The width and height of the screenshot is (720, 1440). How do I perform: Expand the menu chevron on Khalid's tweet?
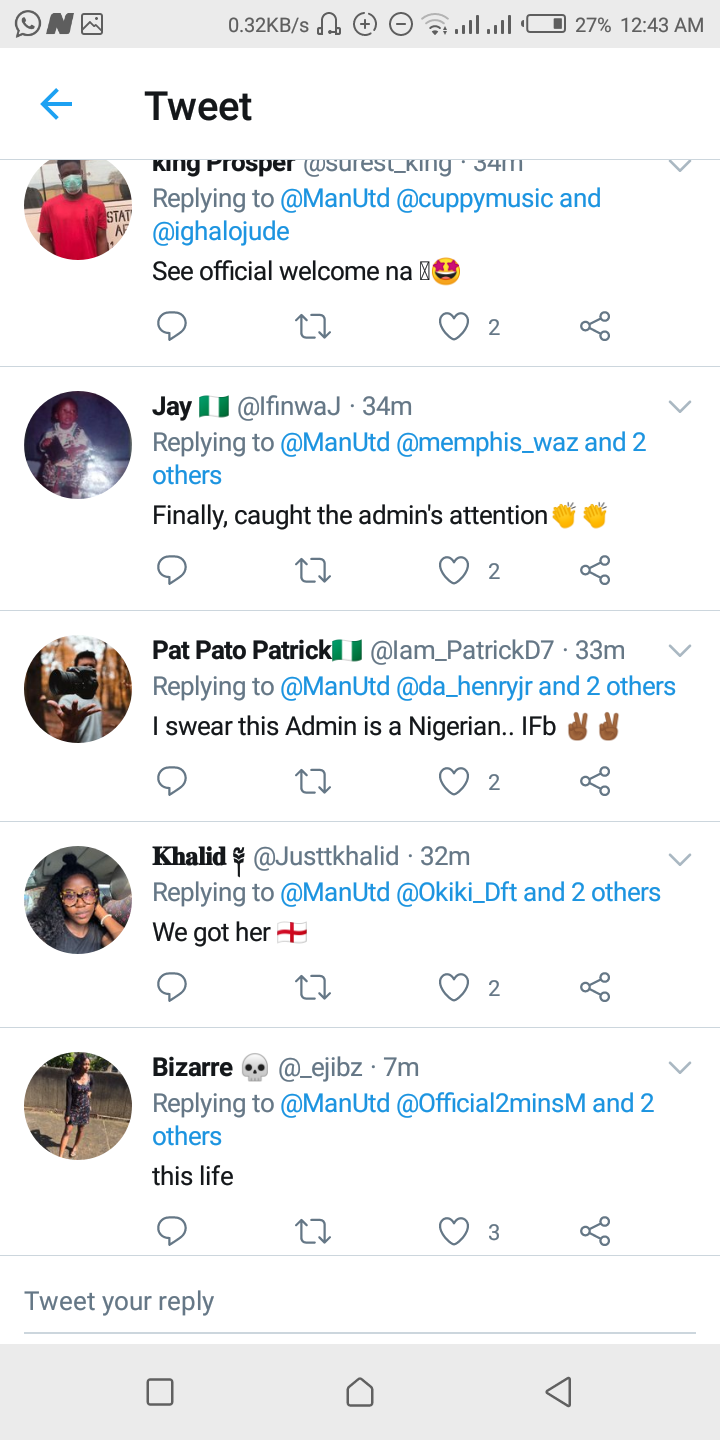[x=680, y=859]
